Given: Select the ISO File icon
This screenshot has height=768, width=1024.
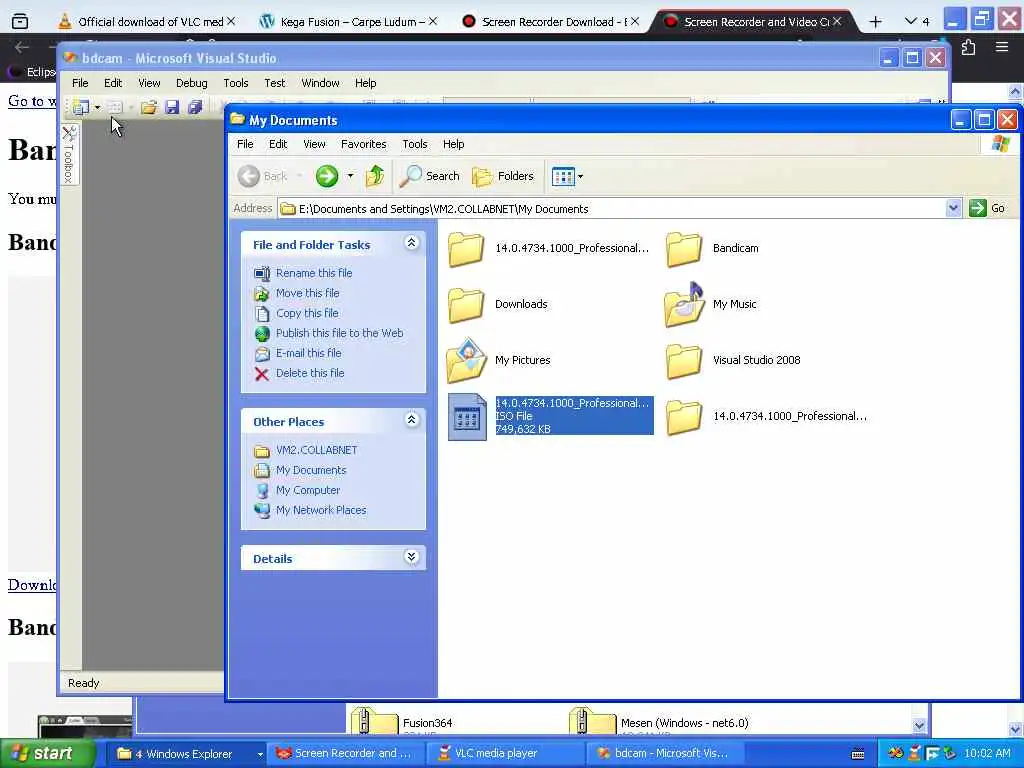Looking at the screenshot, I should coord(467,417).
